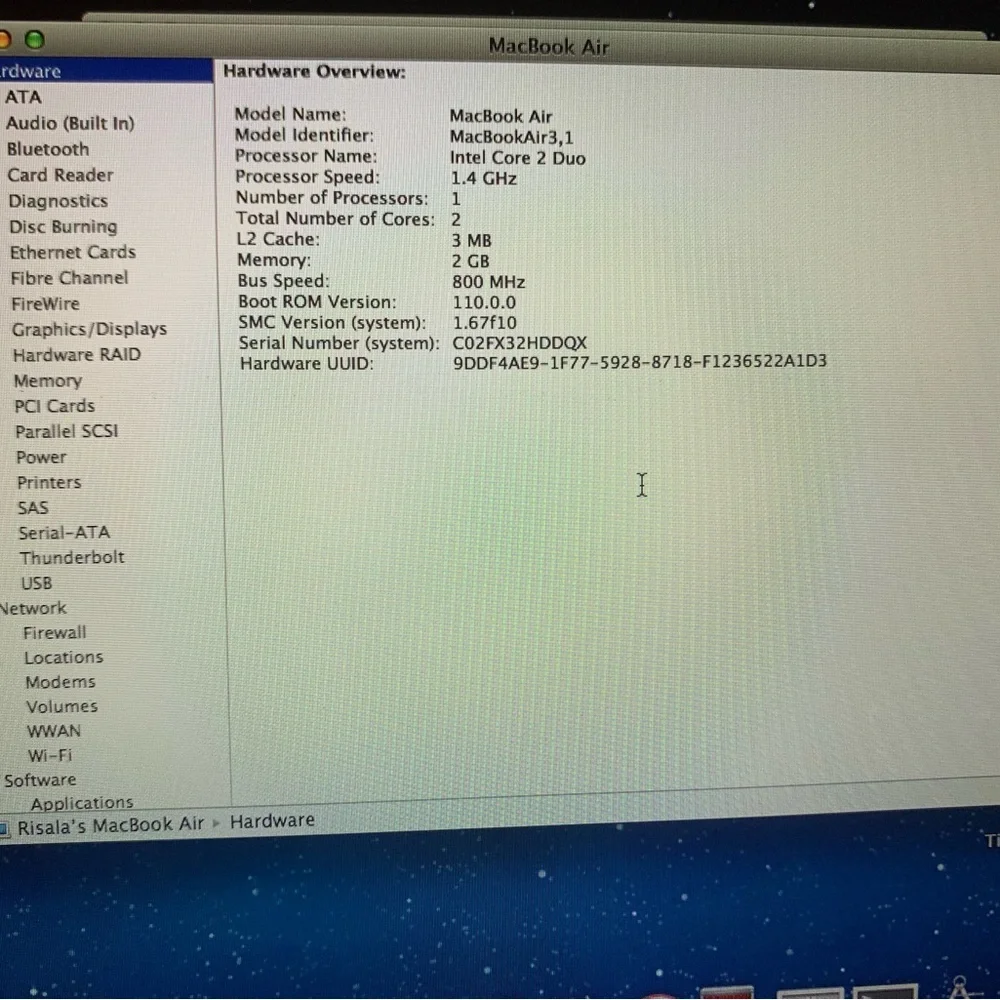Screen dimensions: 1000x1000
Task: Click the Model Name label
Action: (290, 114)
